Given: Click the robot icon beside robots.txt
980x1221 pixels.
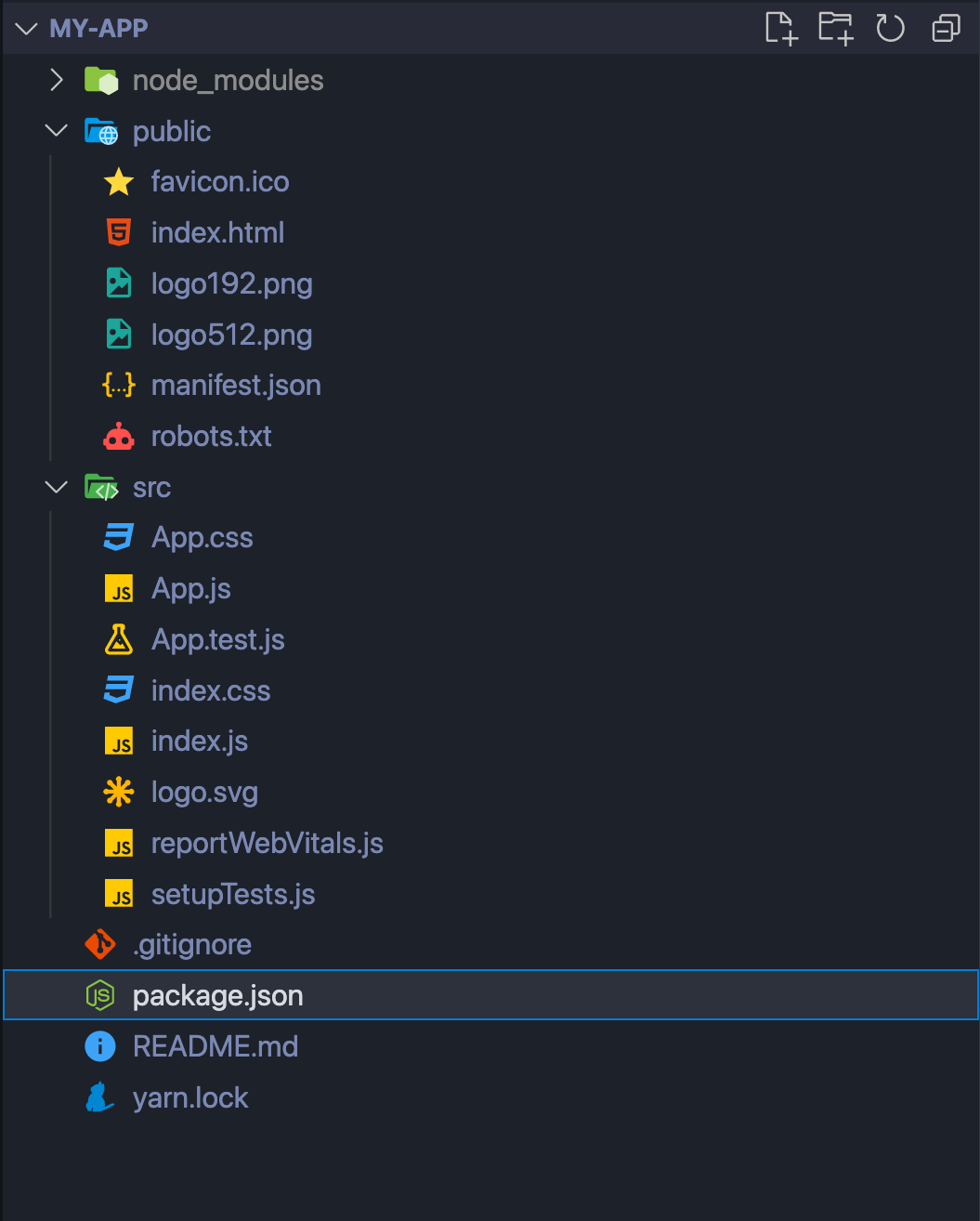Looking at the screenshot, I should coord(118,436).
